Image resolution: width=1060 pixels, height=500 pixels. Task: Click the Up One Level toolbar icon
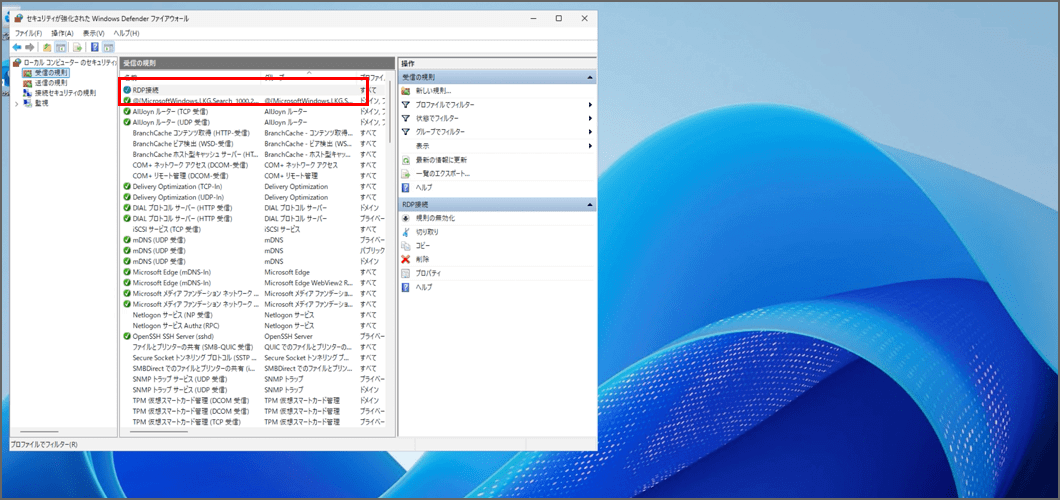(x=46, y=47)
